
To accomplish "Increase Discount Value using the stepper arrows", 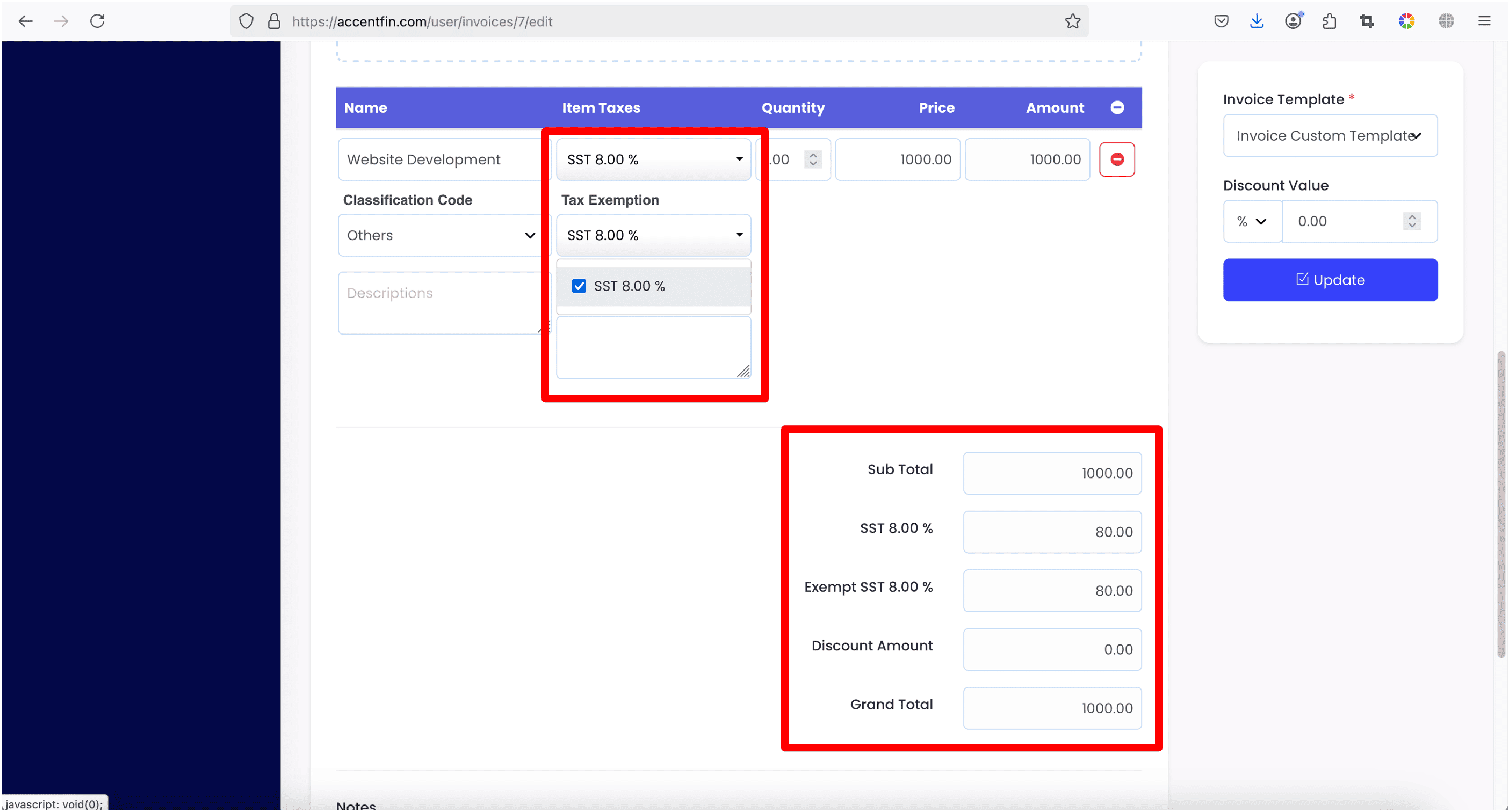I will (x=1412, y=216).
